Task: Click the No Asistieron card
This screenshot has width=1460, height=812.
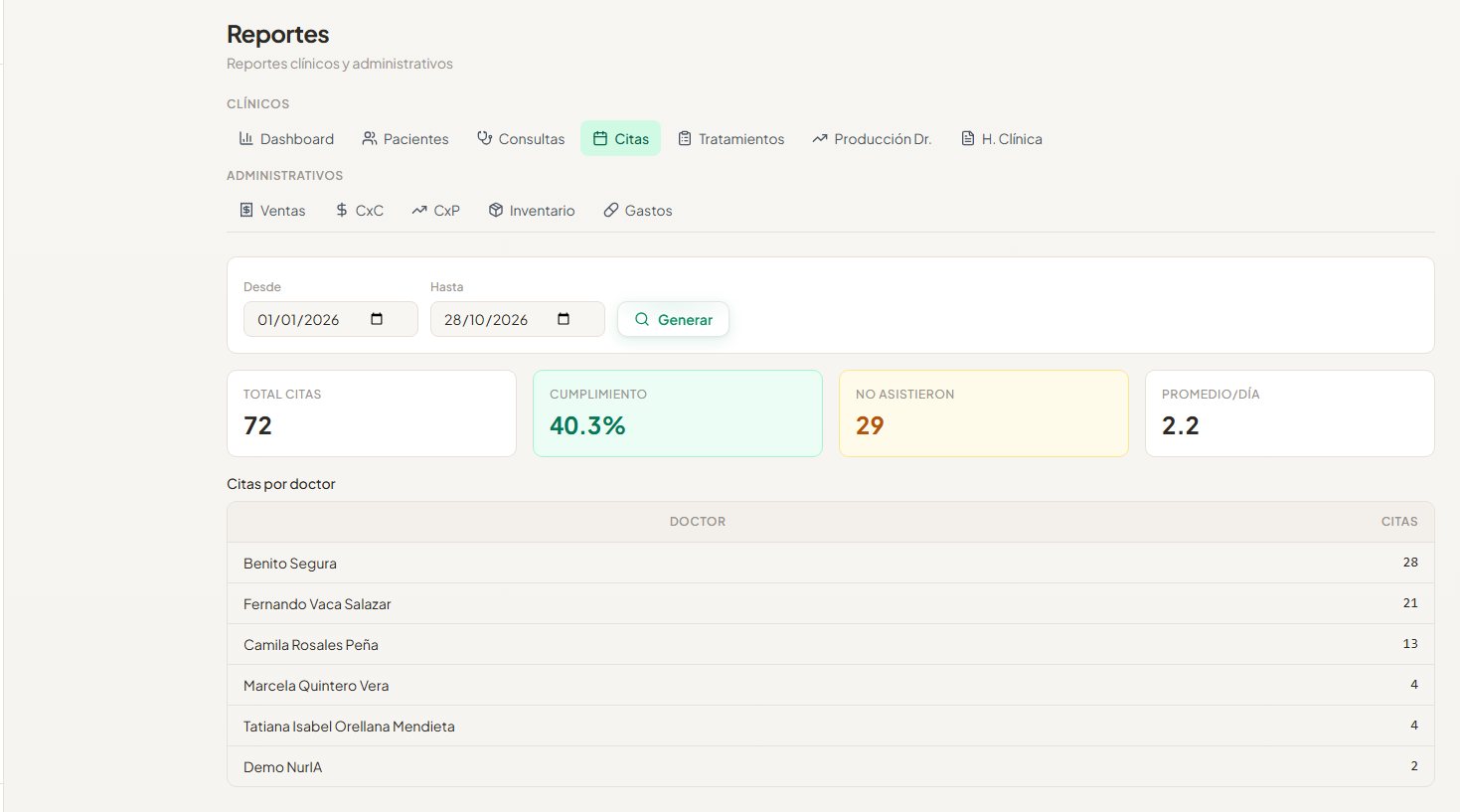Action: tap(984, 413)
